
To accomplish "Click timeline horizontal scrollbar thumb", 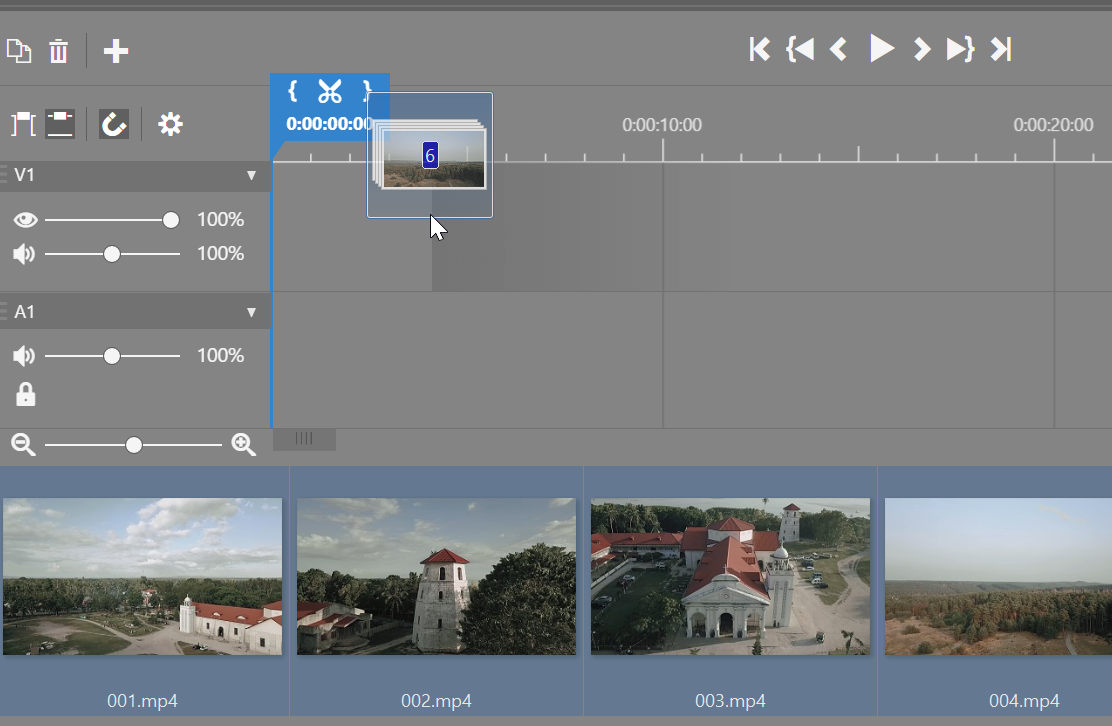I will [304, 440].
